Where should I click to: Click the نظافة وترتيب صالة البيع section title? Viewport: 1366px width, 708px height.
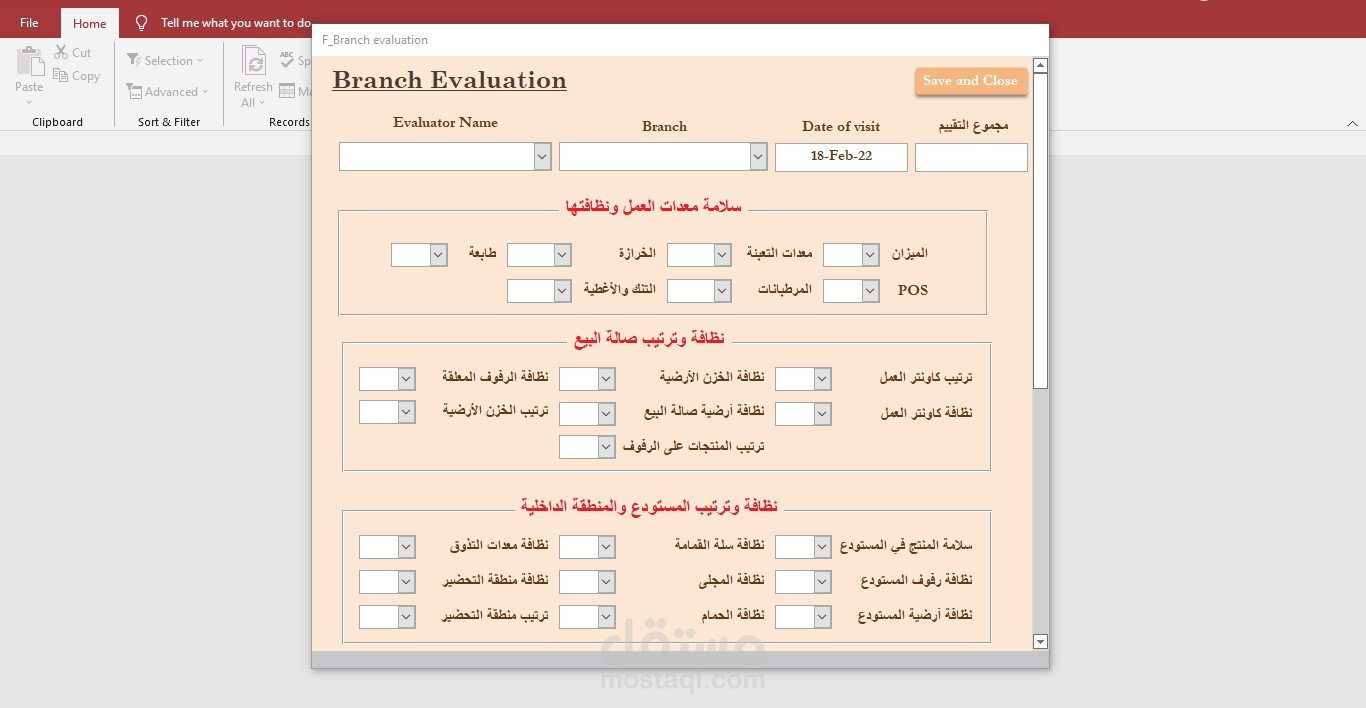tap(650, 338)
